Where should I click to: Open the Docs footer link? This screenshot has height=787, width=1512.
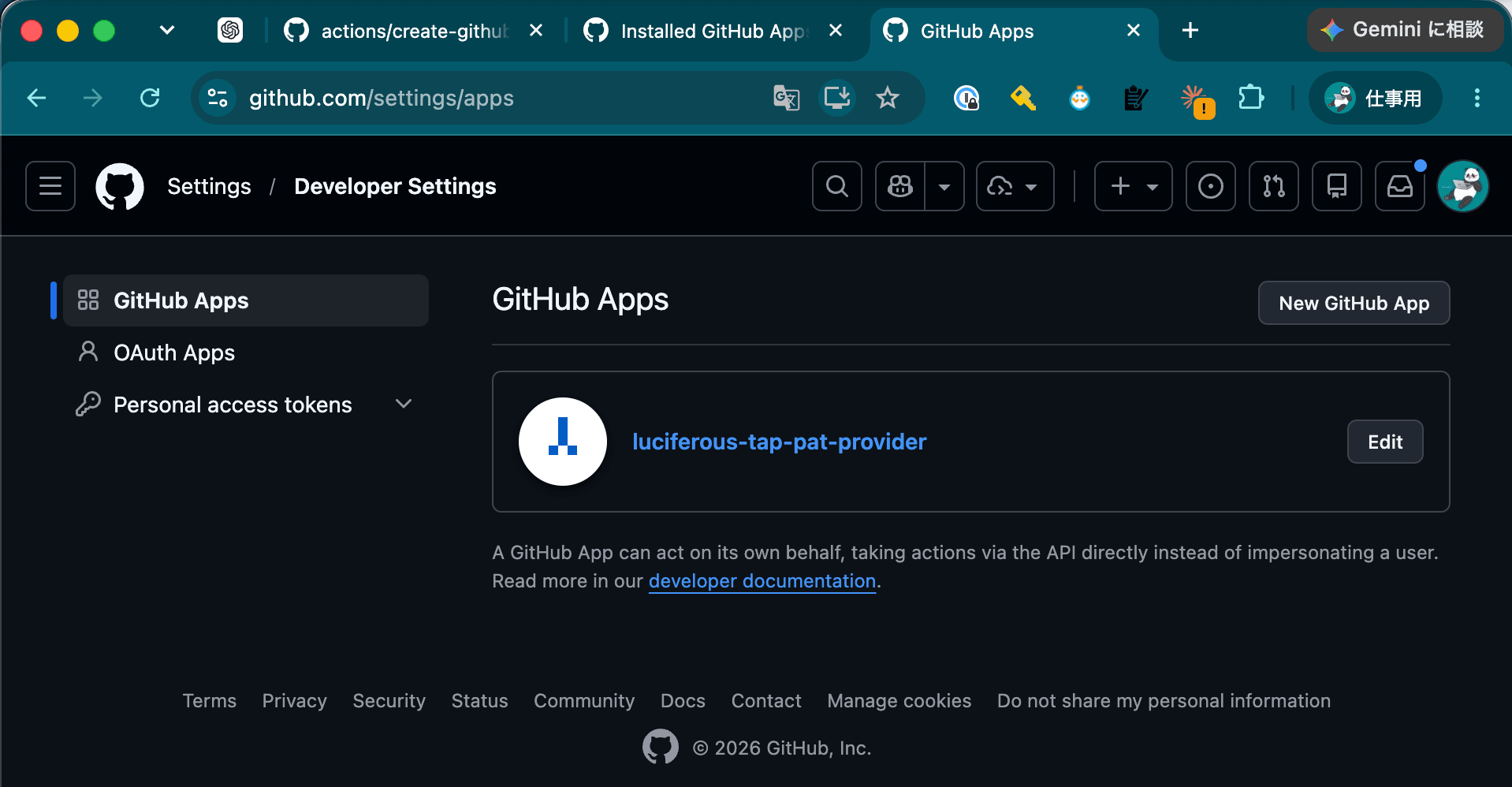[x=683, y=701]
